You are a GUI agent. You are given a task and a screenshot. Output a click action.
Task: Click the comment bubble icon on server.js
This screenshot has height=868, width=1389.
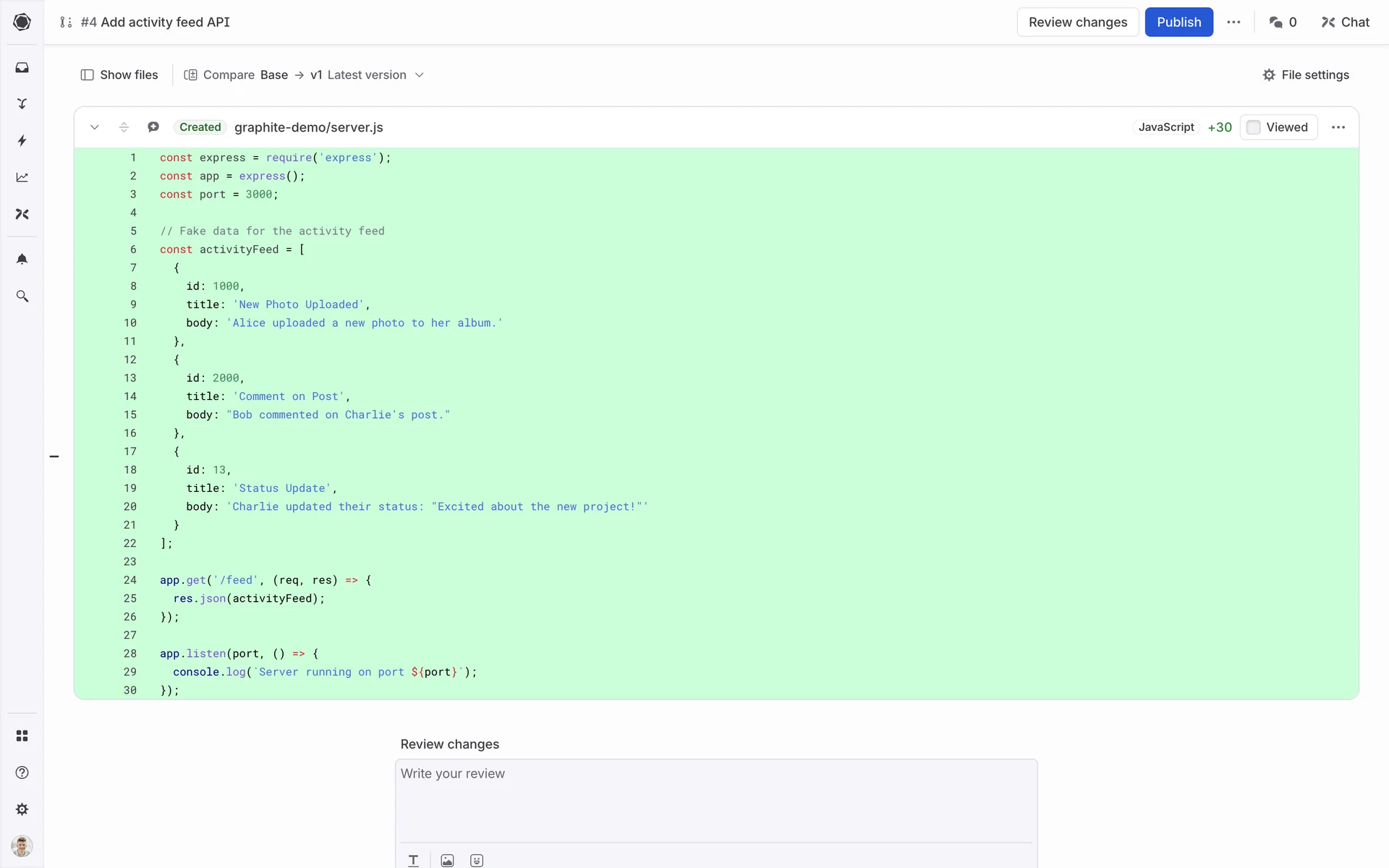pos(153,127)
